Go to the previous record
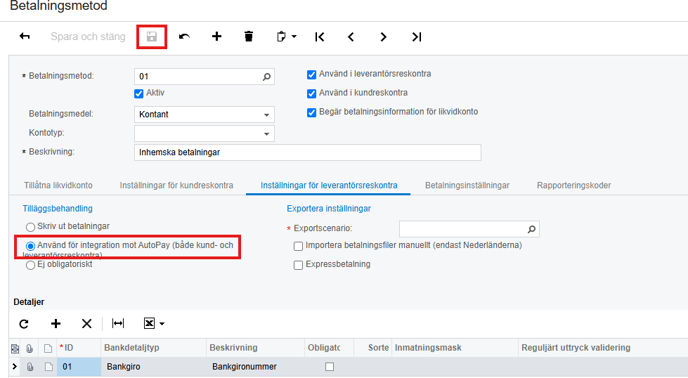This screenshot has height=378, width=688. (x=351, y=37)
